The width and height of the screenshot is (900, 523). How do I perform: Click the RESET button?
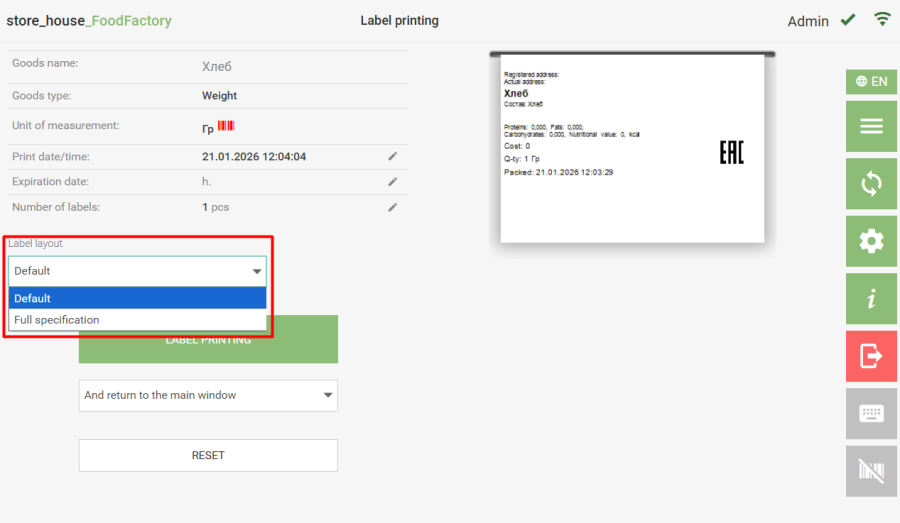[x=208, y=455]
